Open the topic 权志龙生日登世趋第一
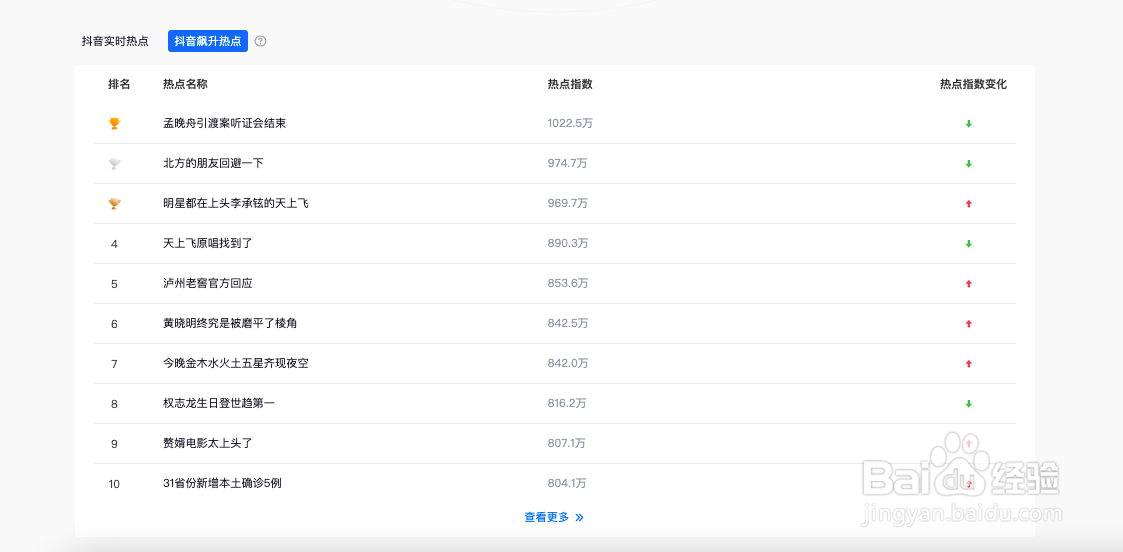1123x552 pixels. 219,404
